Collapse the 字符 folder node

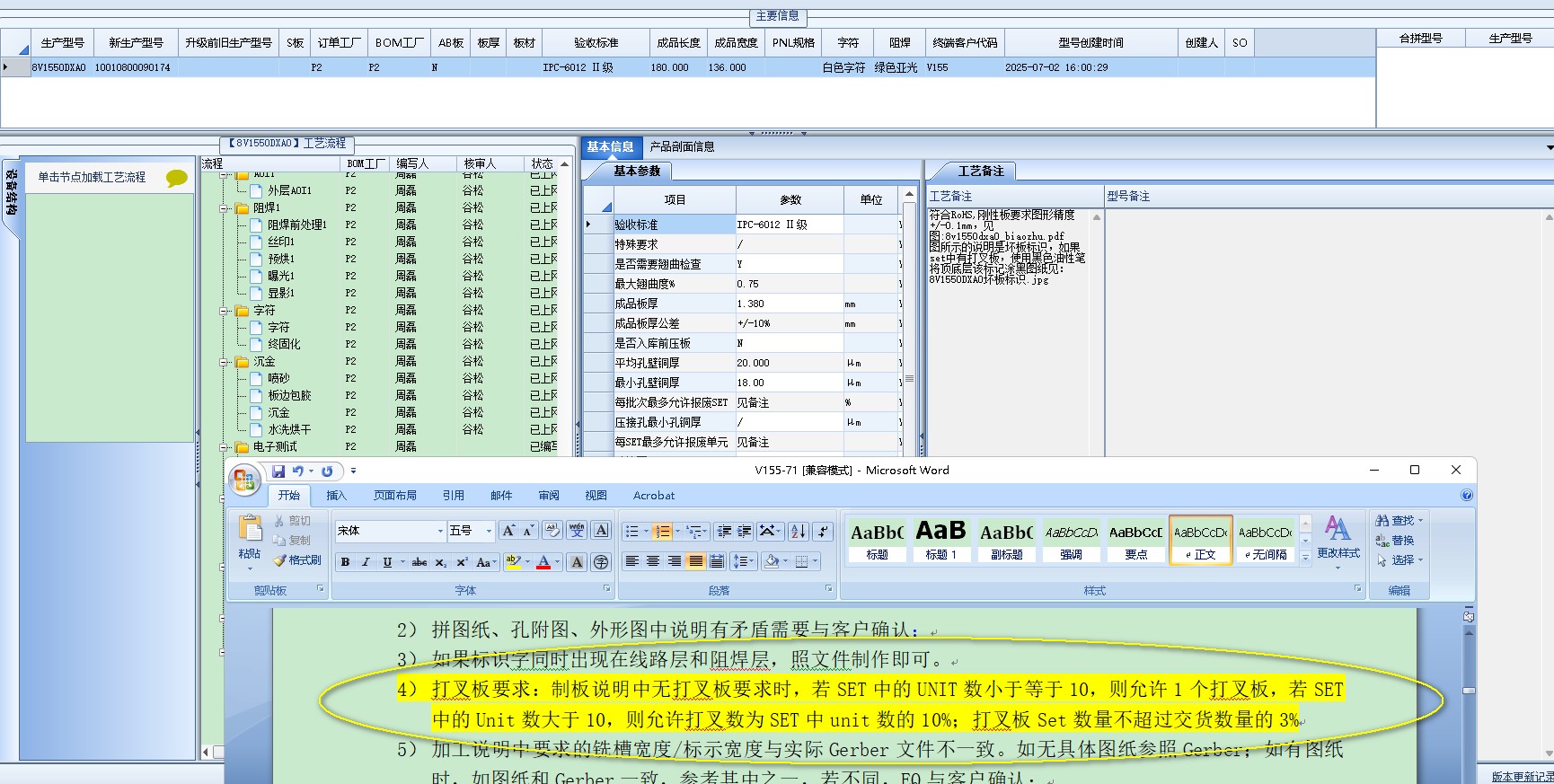click(225, 311)
